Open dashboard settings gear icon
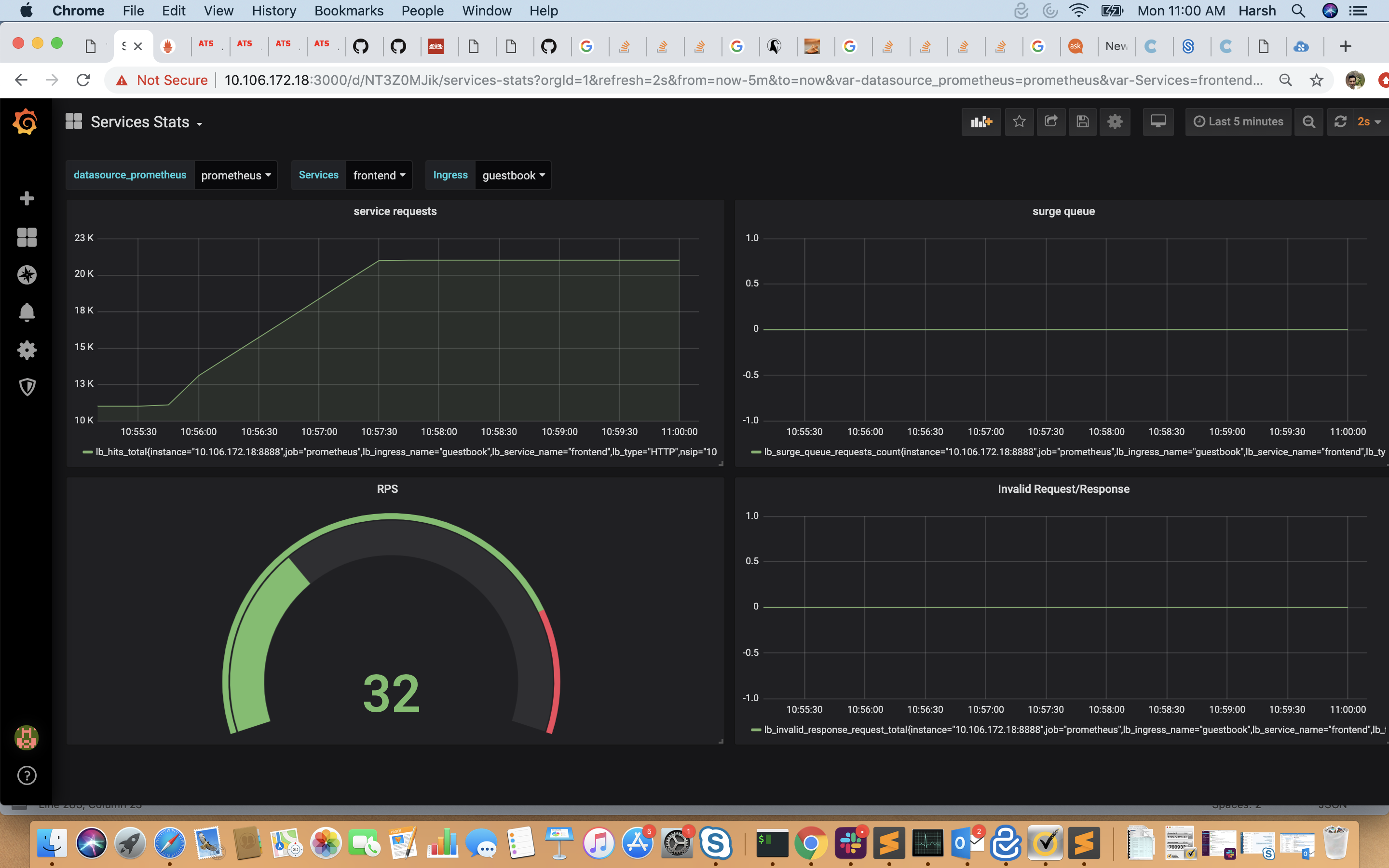 pyautogui.click(x=1115, y=122)
